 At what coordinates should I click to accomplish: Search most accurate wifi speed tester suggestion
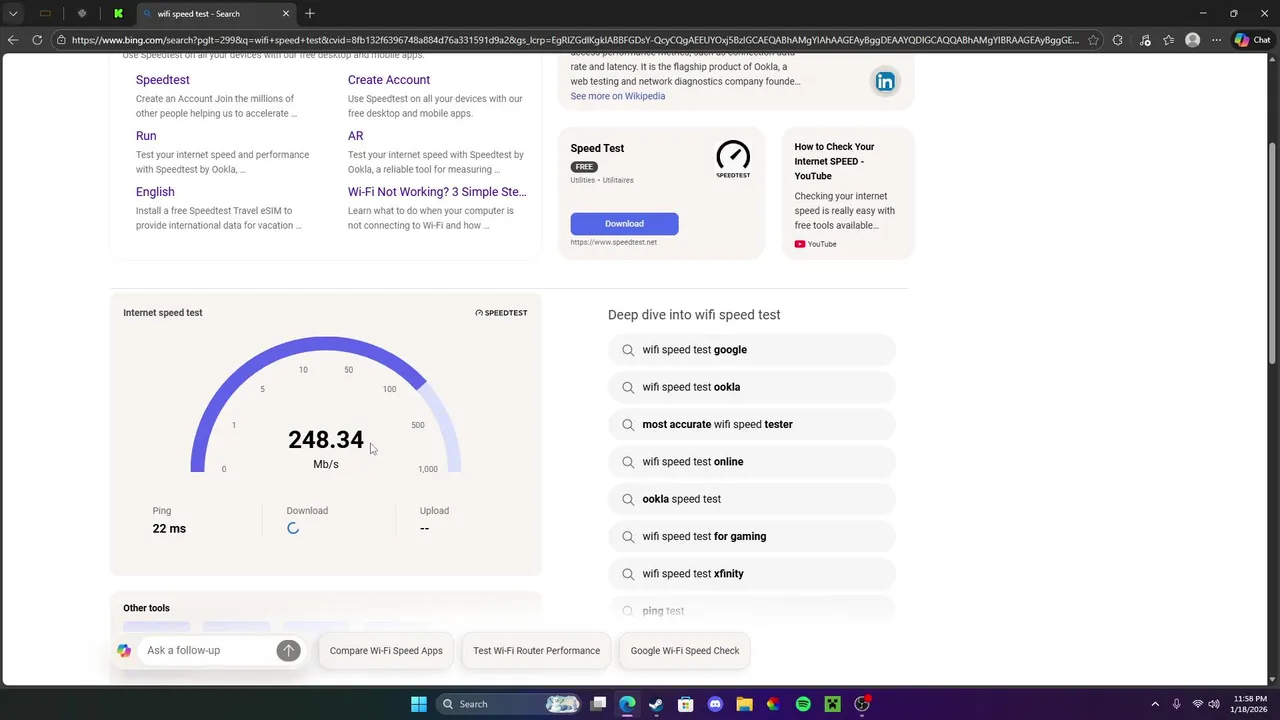tap(751, 424)
